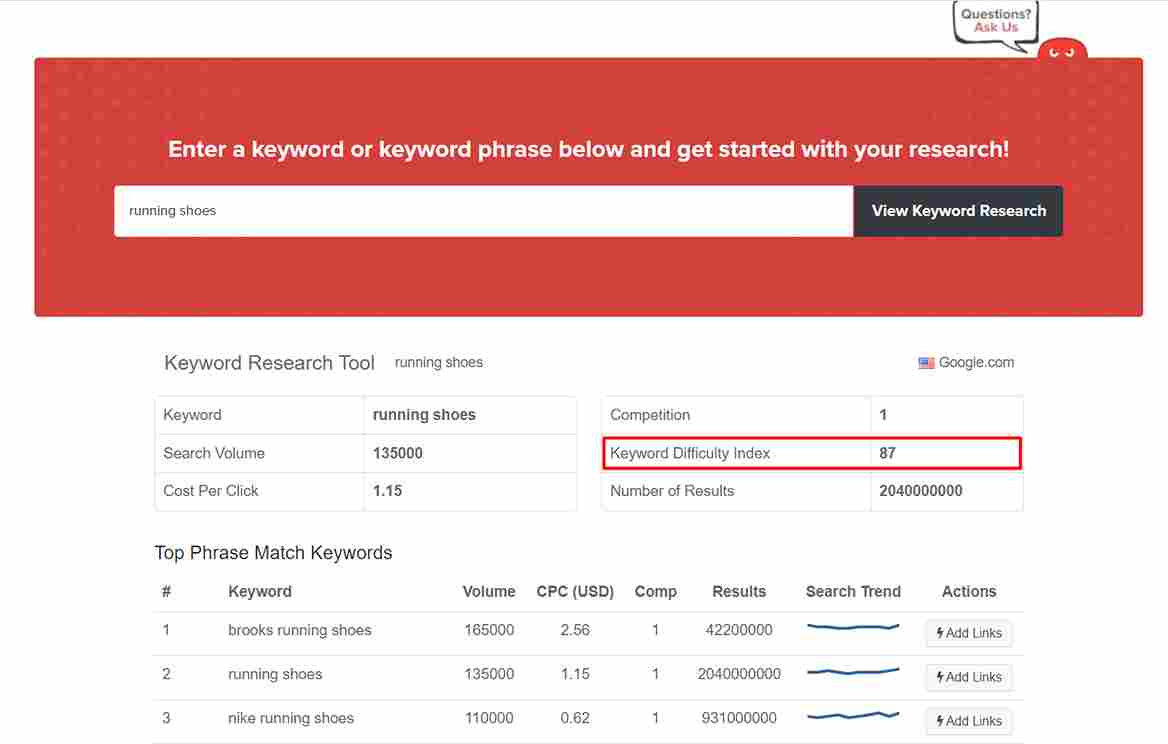The width and height of the screenshot is (1168, 744).
Task: Click the lightning bolt on first Add Links button
Action: click(x=941, y=633)
